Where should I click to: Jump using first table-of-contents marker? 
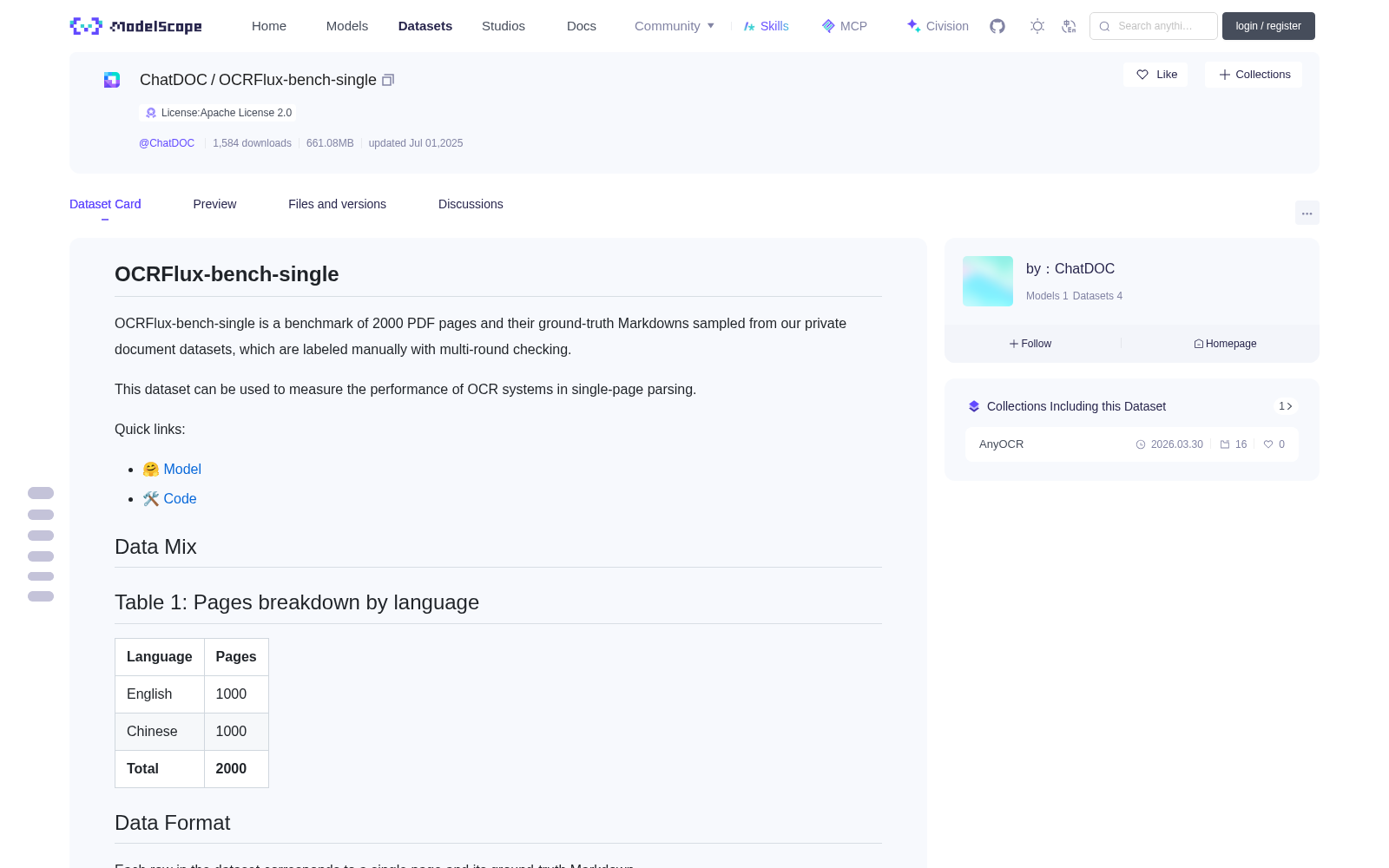pyautogui.click(x=41, y=493)
